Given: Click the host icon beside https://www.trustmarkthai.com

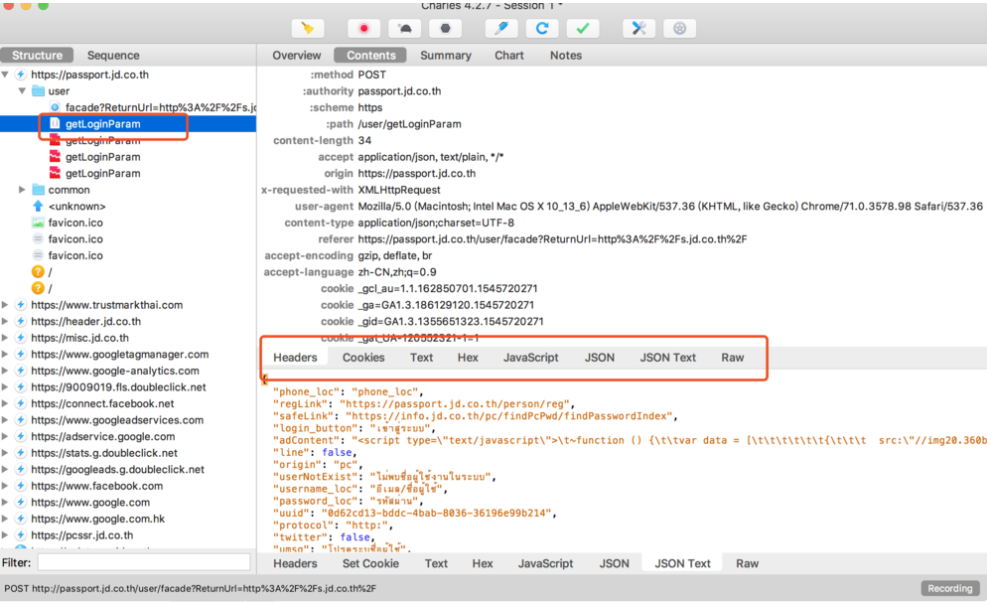Looking at the screenshot, I should [21, 305].
